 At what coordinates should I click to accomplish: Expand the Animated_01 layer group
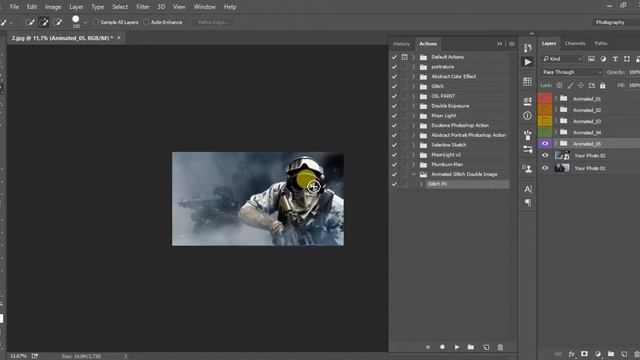click(556, 99)
